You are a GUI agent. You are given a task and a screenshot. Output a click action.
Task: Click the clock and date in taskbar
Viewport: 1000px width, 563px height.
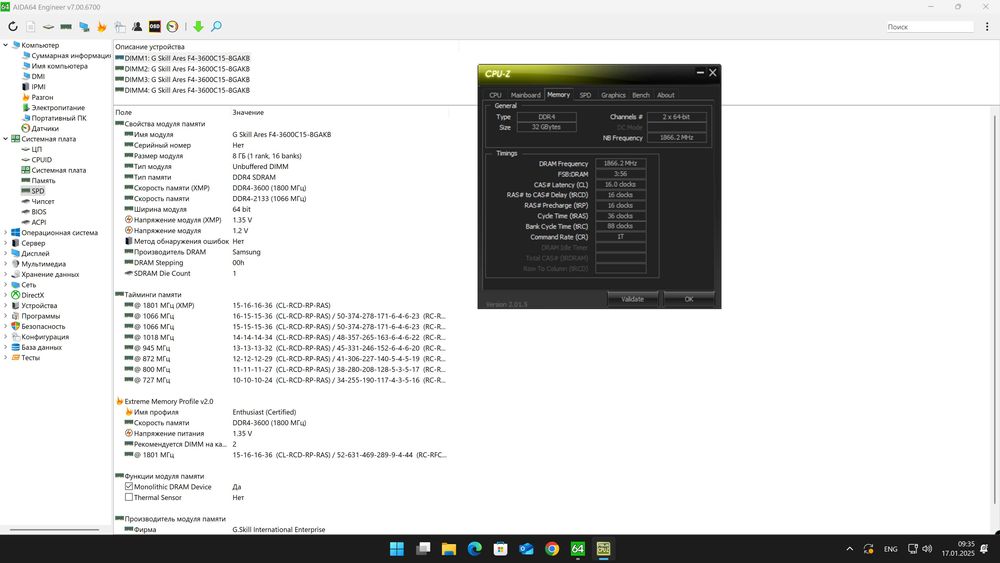click(958, 549)
